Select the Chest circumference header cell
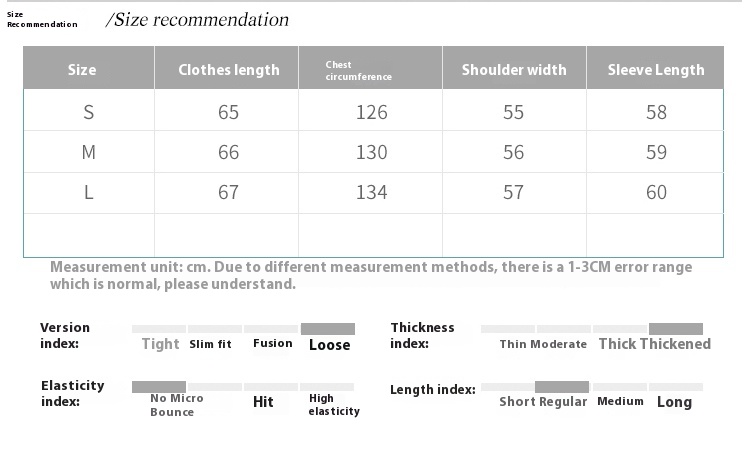754x449 pixels. 370,68
